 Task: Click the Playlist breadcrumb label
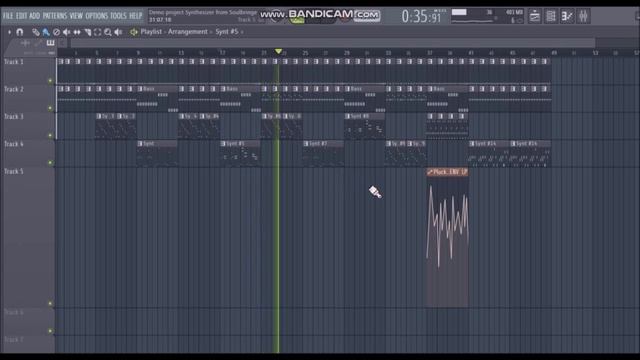pyautogui.click(x=151, y=31)
